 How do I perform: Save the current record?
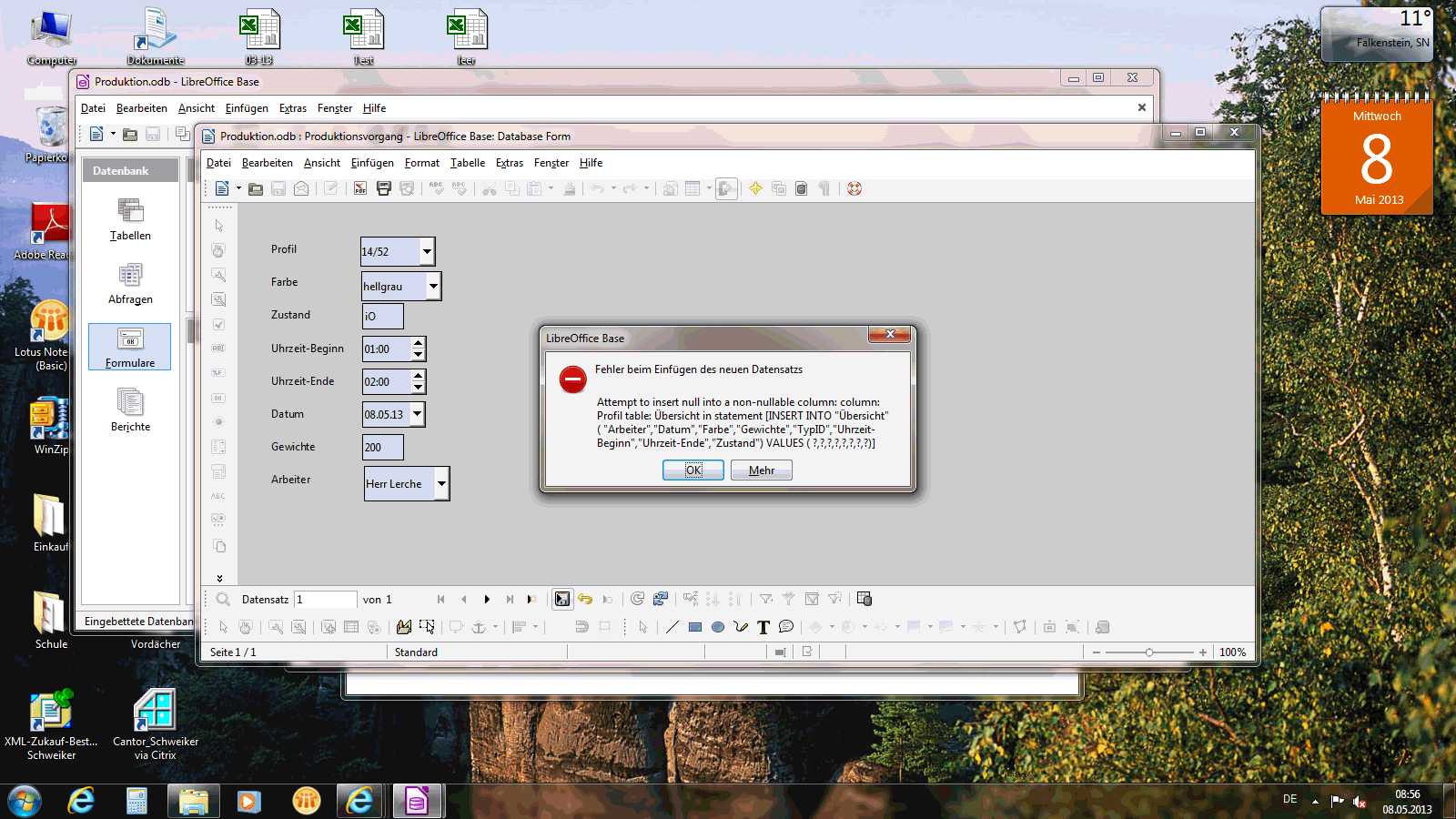tap(562, 599)
